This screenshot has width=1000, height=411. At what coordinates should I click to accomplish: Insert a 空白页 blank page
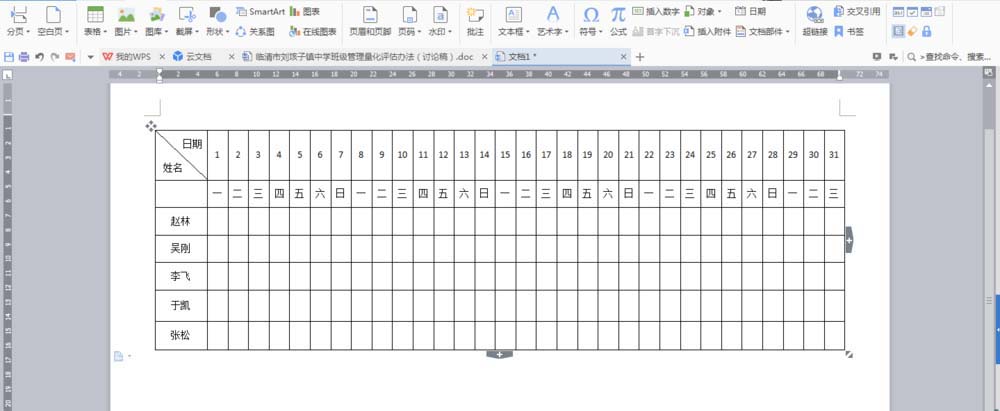54,13
